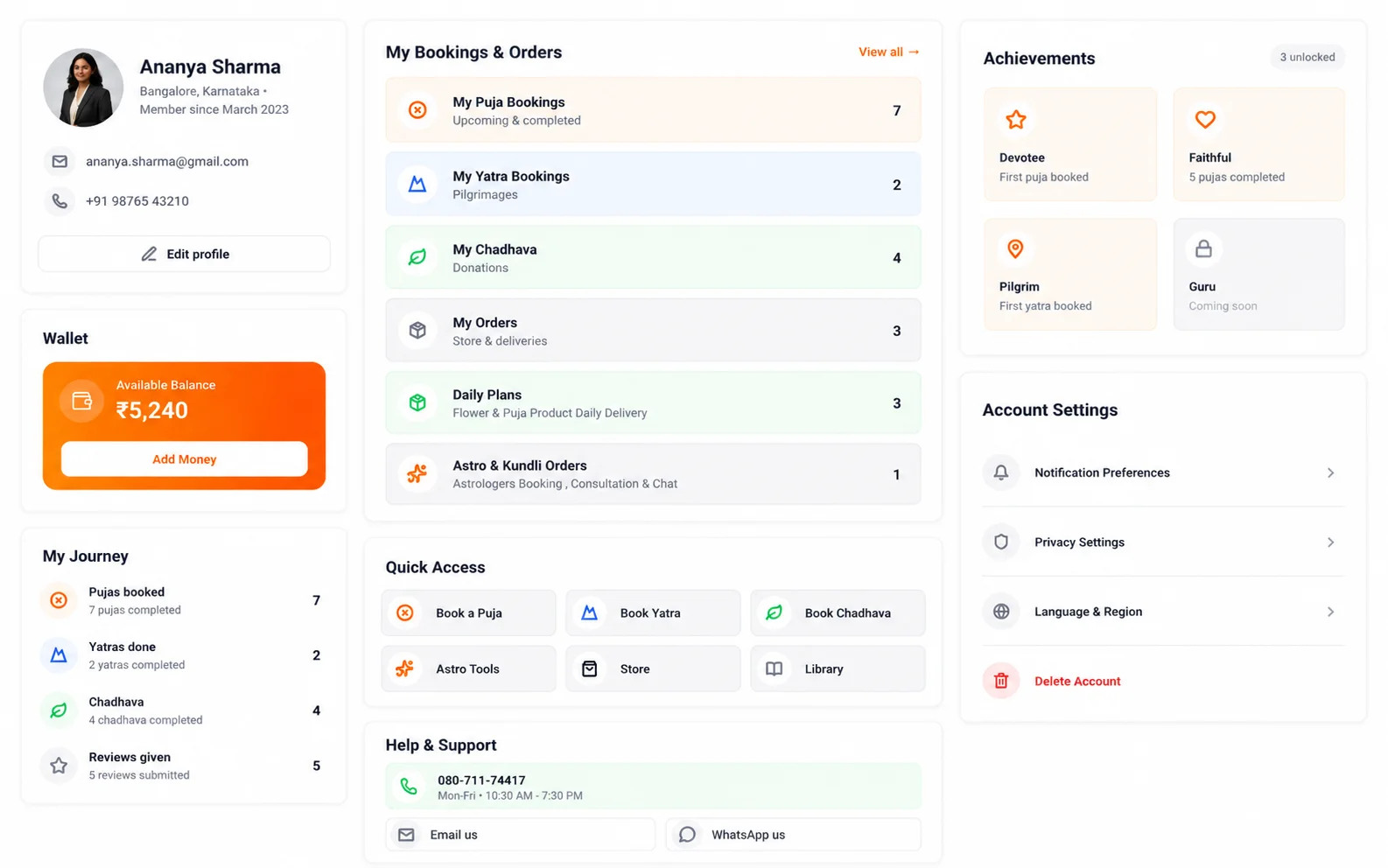Click the Book a Puja button
The image size is (1388, 868).
(x=468, y=612)
